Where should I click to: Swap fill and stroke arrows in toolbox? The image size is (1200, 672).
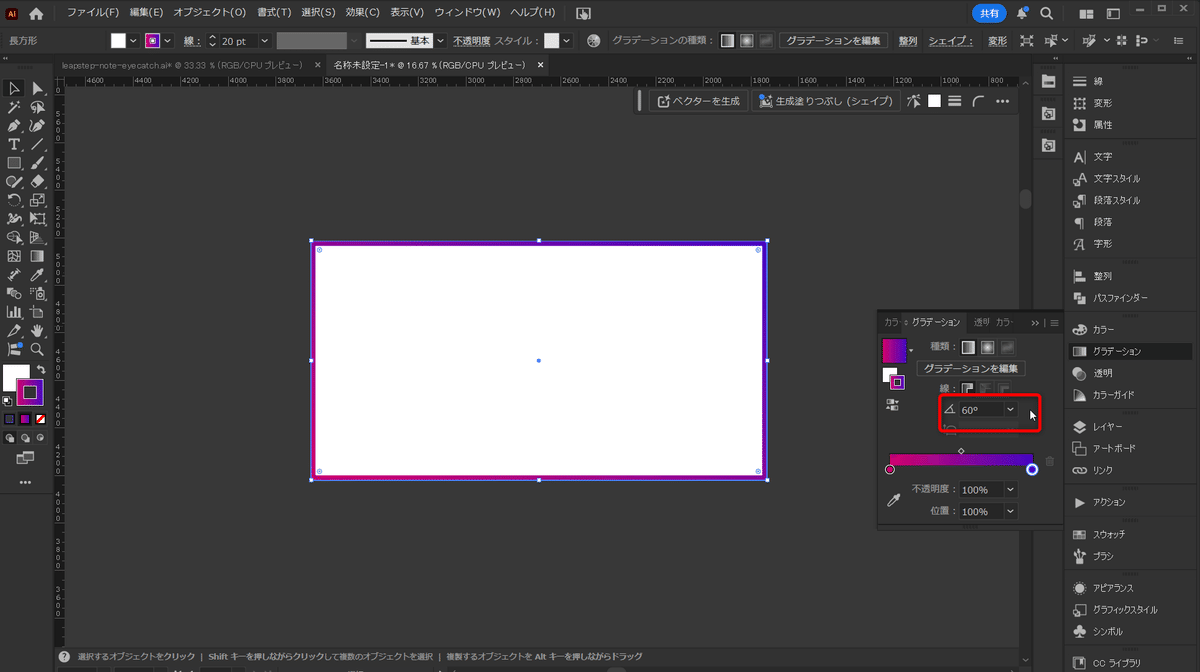pos(42,369)
